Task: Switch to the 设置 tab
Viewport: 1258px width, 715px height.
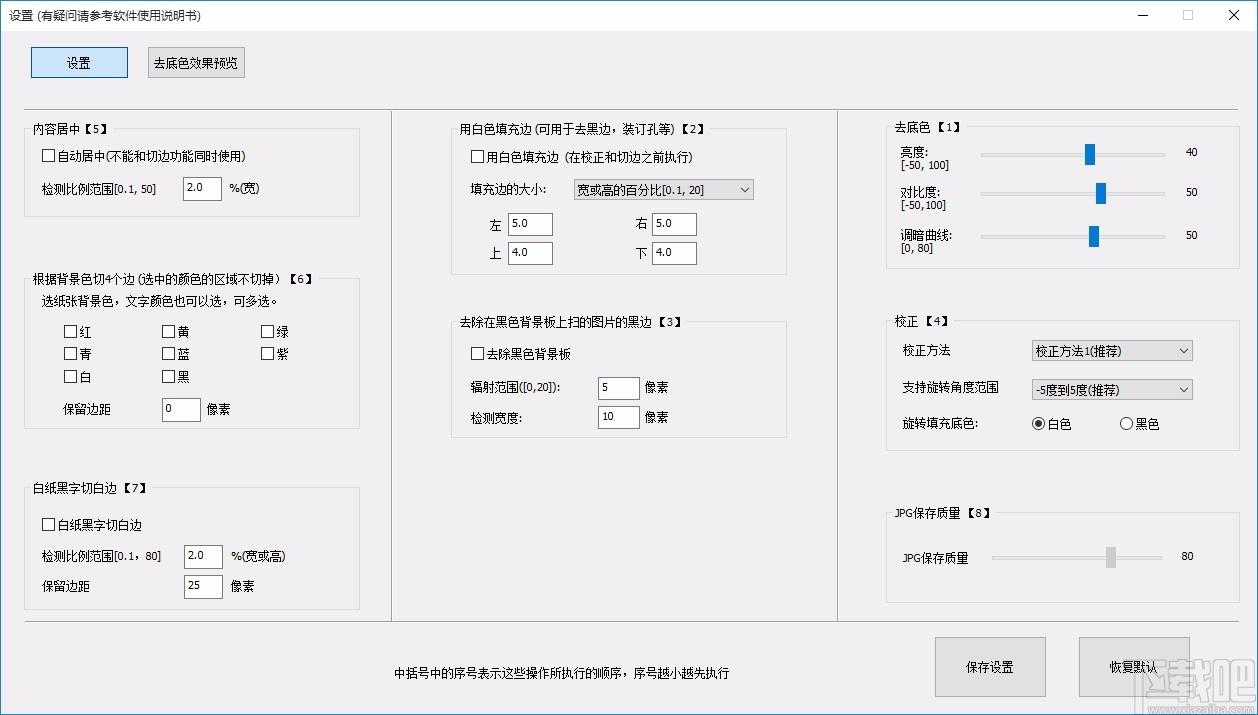Action: coord(79,63)
